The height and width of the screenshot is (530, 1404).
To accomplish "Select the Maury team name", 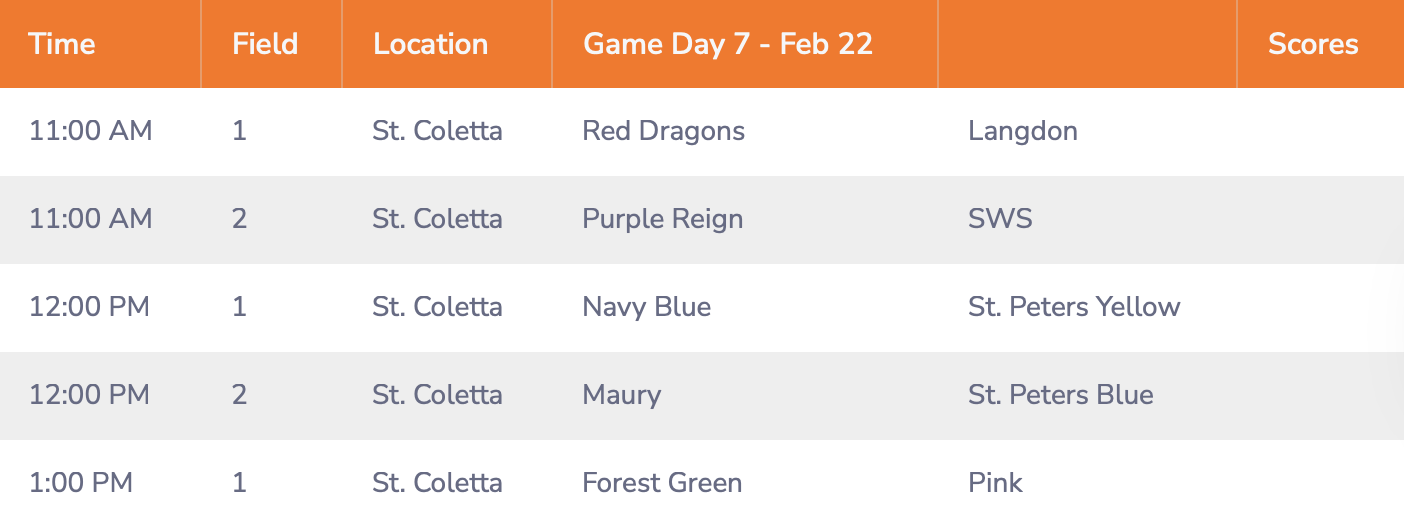I will 621,394.
